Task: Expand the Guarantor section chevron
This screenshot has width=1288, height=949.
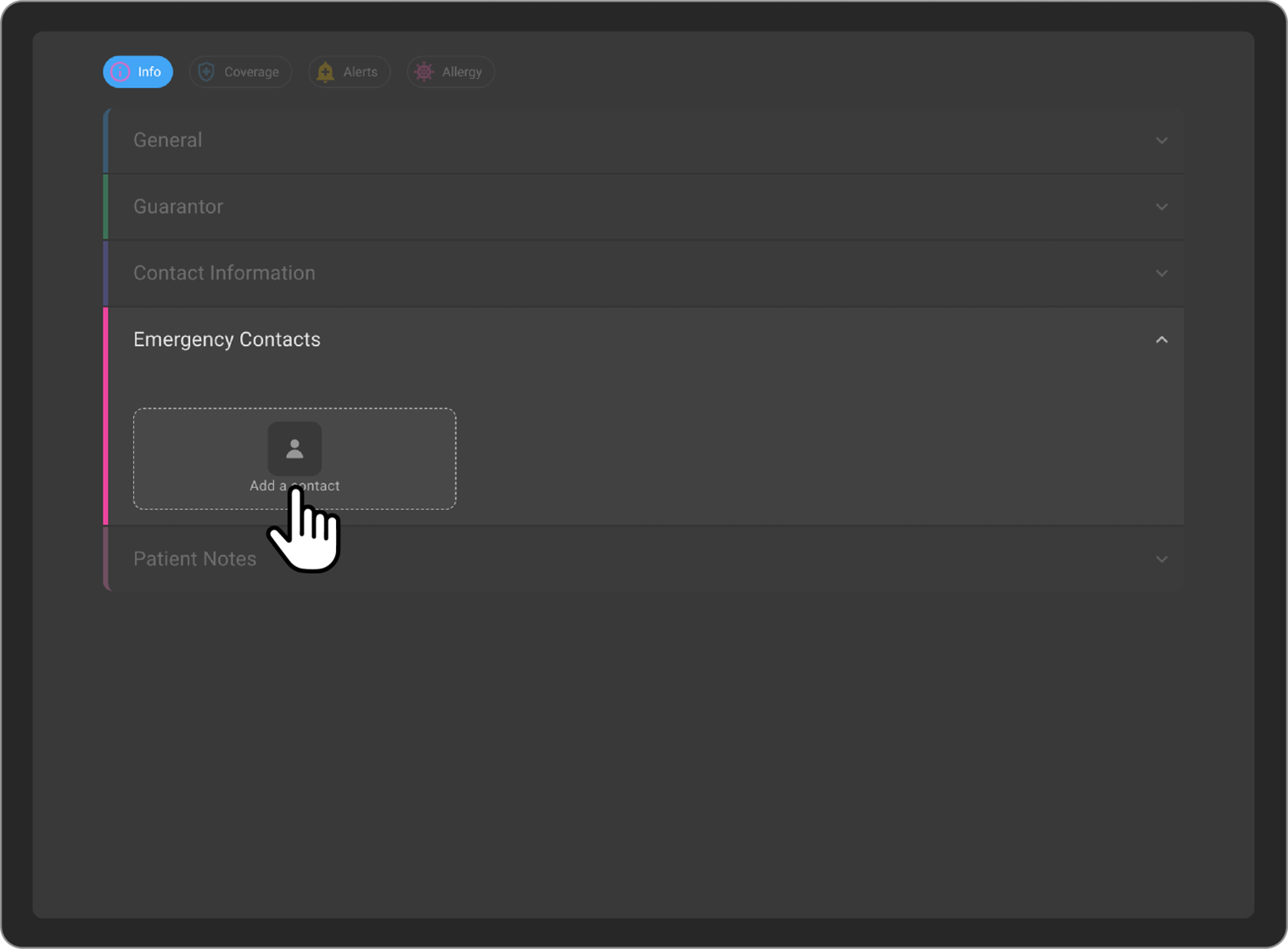Action: click(x=1162, y=206)
